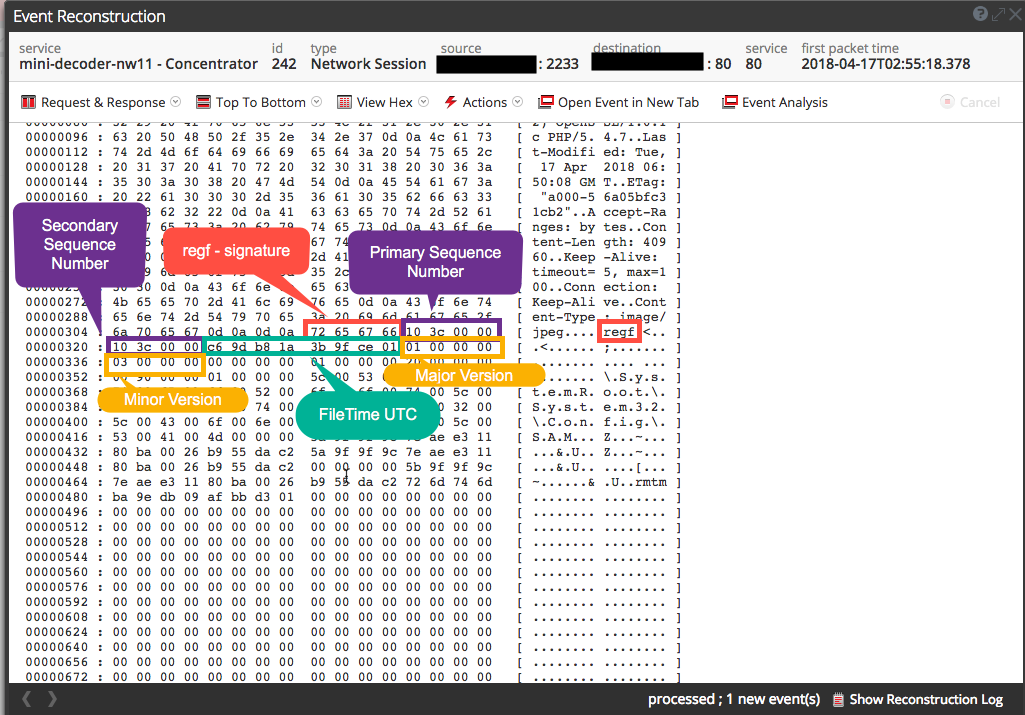
Task: Click the Request & Response icon
Action: click(x=29, y=102)
